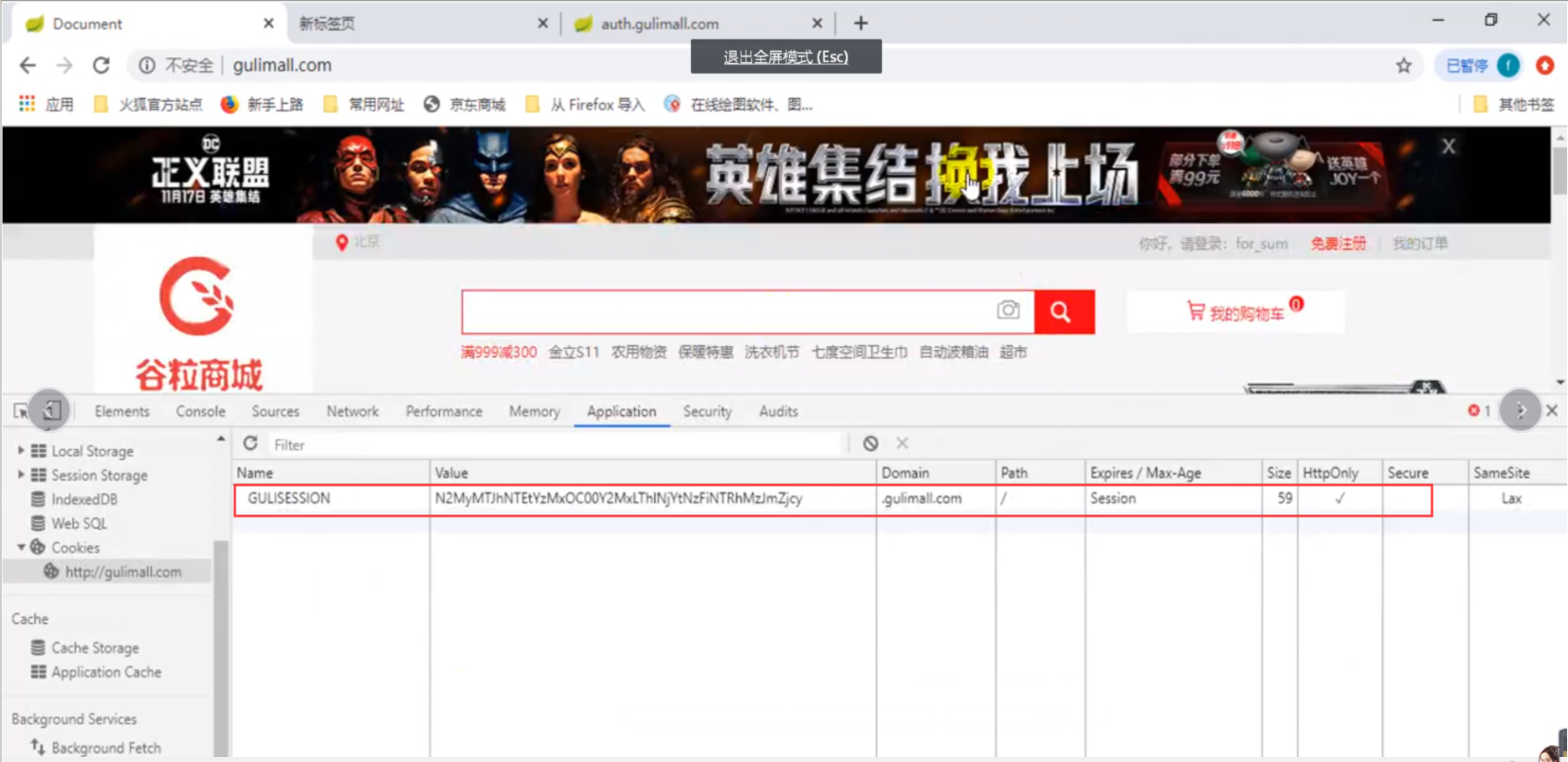Click the cookie Filter input field
This screenshot has width=1568, height=762.
point(553,445)
